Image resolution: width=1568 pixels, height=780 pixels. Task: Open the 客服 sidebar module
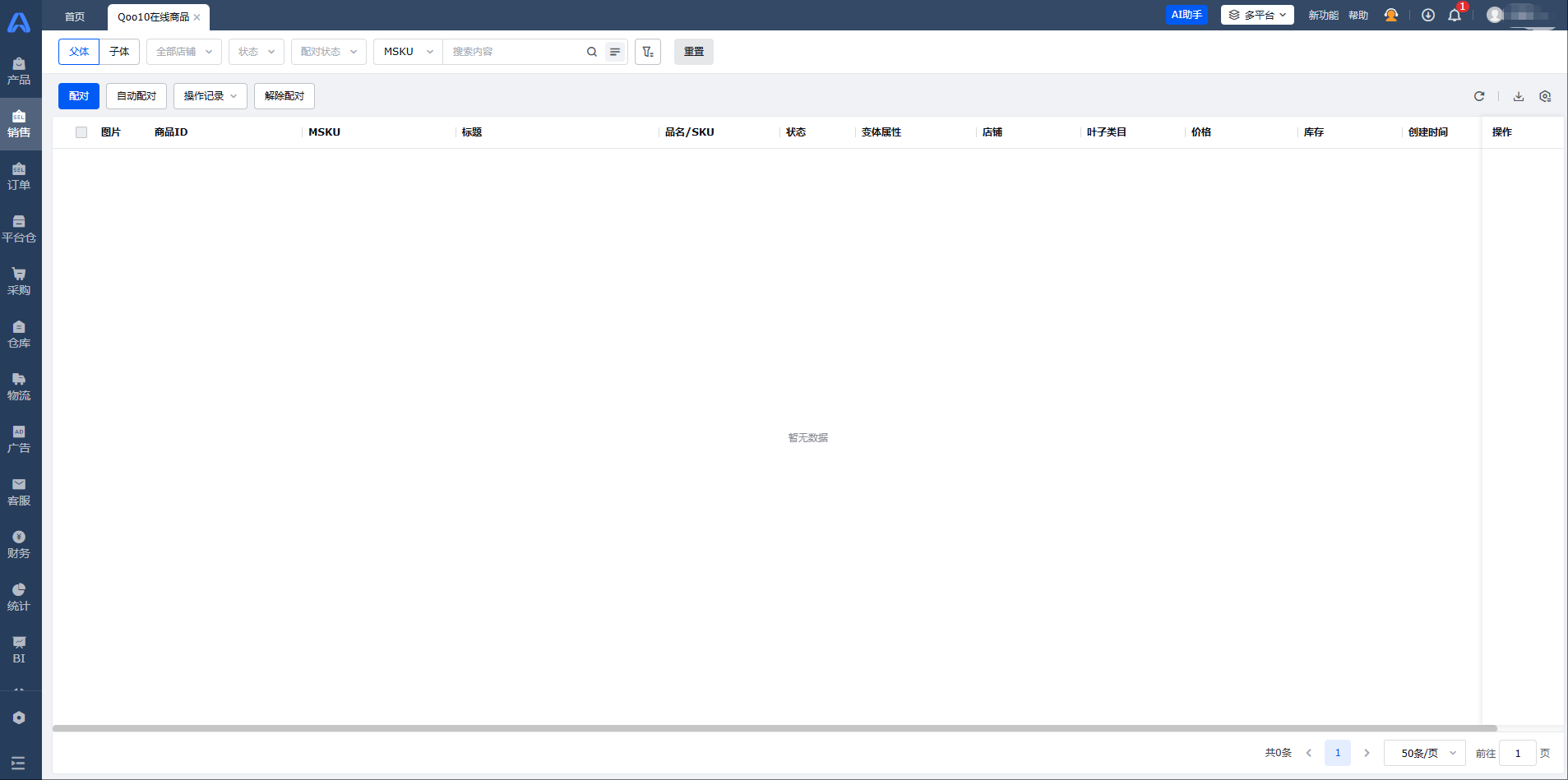[x=19, y=492]
